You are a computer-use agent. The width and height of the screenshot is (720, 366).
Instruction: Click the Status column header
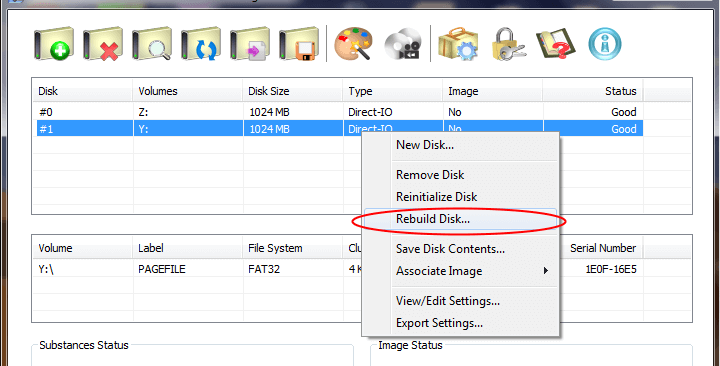pyautogui.click(x=593, y=91)
